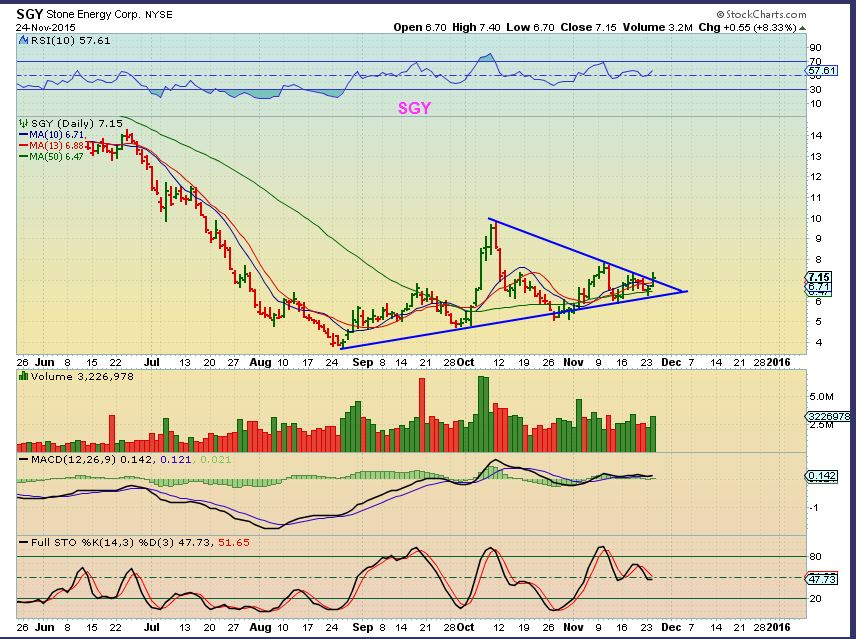The image size is (856, 639).
Task: Click the 90 level on the RSI axis
Action: click(x=815, y=47)
